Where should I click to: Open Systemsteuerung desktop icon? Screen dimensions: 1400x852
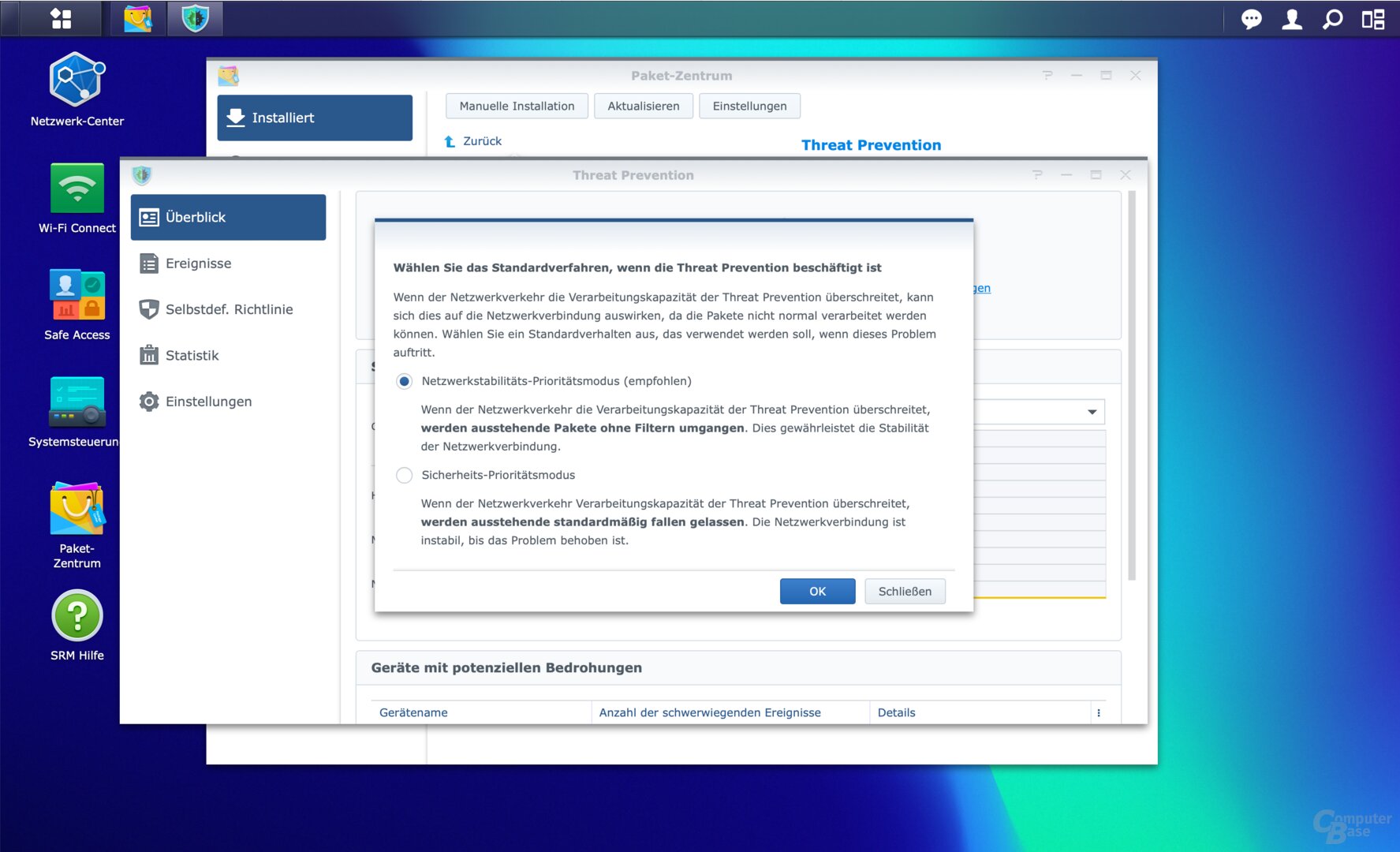click(x=77, y=412)
